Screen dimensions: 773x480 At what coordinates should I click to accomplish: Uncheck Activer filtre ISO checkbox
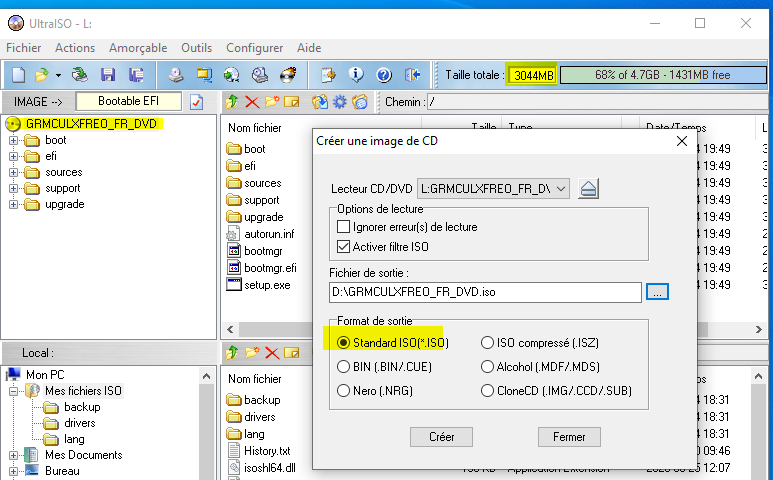[343, 246]
